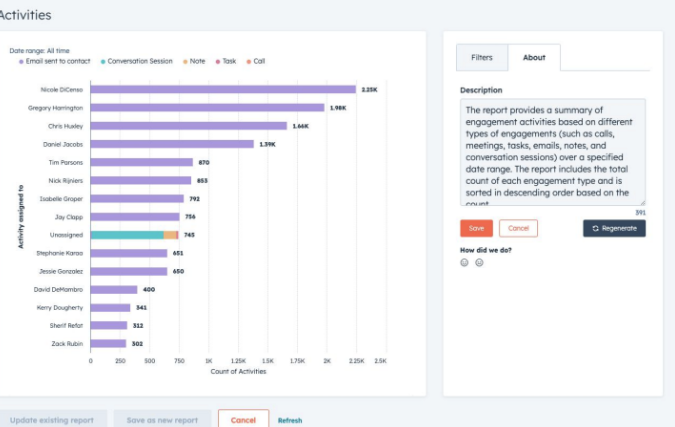This screenshot has width=675, height=427.
Task: Click the 2K x-axis tick label
Action: point(327,361)
